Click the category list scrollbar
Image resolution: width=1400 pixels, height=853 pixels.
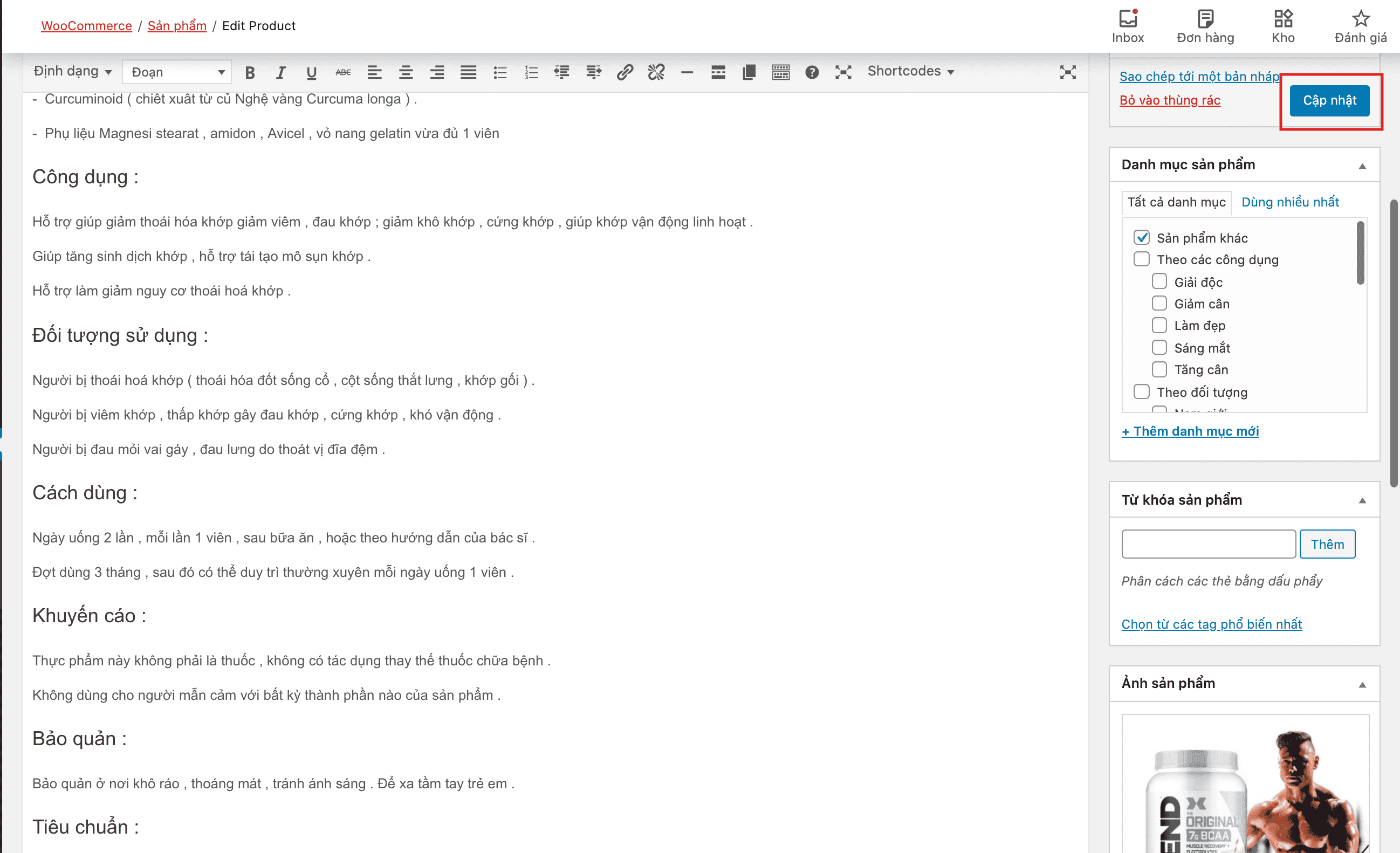[1360, 252]
